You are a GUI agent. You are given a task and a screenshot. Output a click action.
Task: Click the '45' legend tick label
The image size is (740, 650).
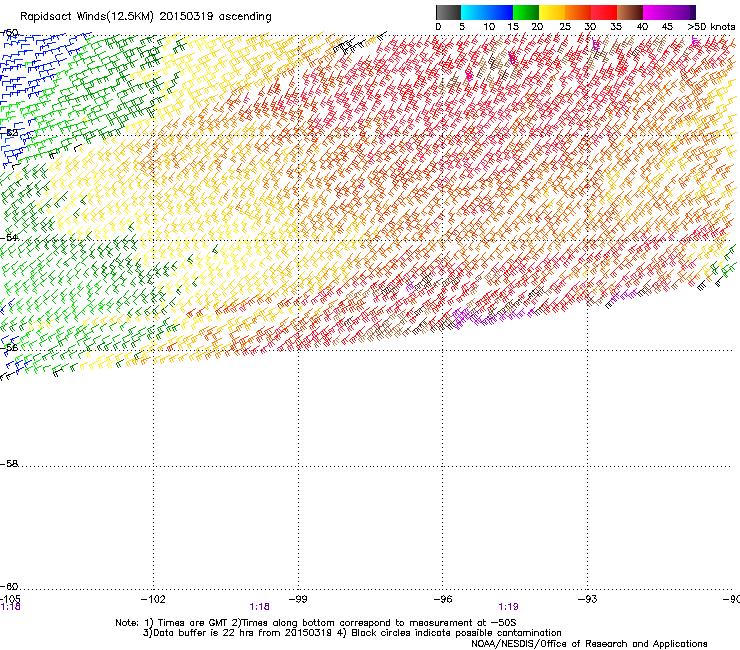(667, 27)
